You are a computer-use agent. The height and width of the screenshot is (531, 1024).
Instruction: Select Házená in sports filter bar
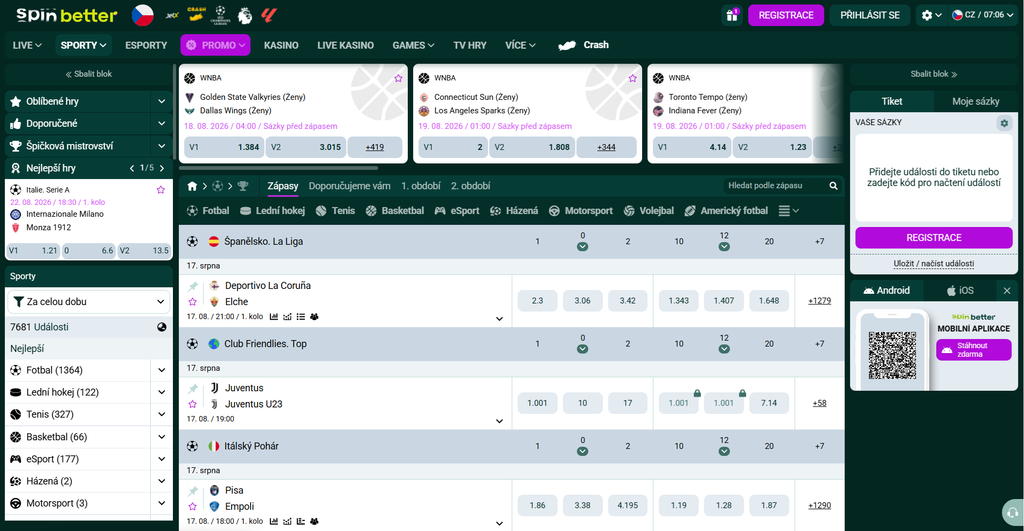pos(514,211)
